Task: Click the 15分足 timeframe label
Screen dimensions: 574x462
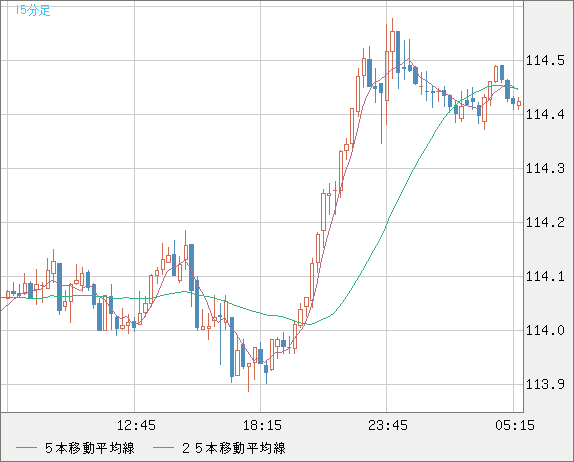Action: coord(33,10)
